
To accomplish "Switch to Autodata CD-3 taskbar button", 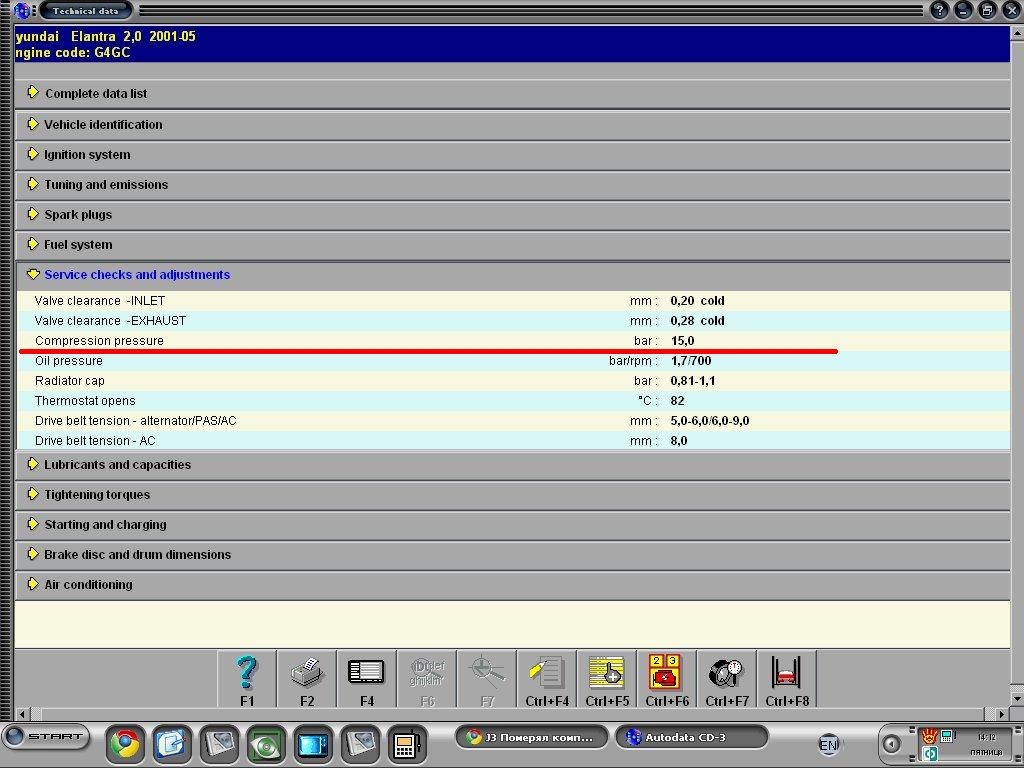I will (692, 737).
